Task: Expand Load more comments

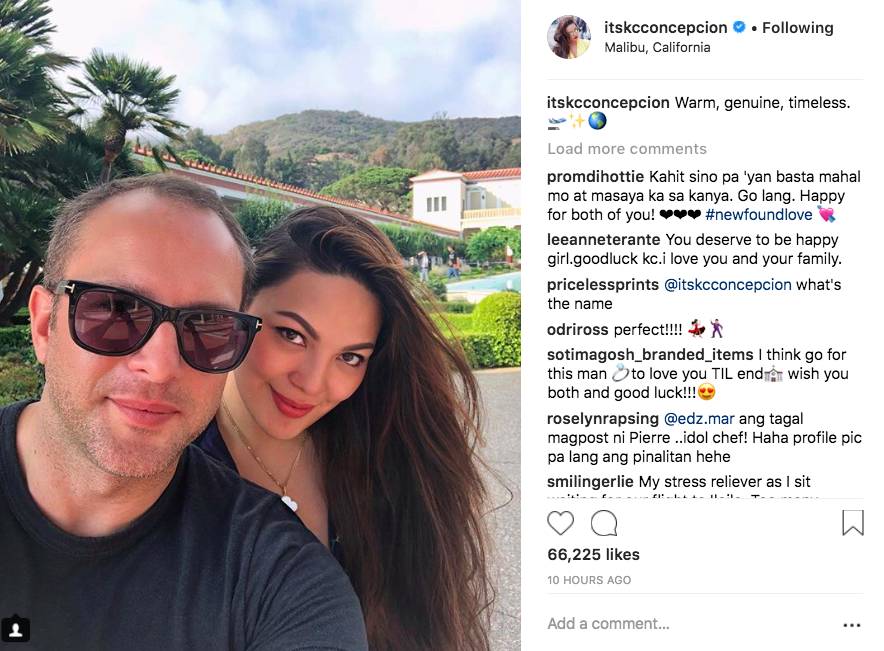Action: [x=627, y=149]
